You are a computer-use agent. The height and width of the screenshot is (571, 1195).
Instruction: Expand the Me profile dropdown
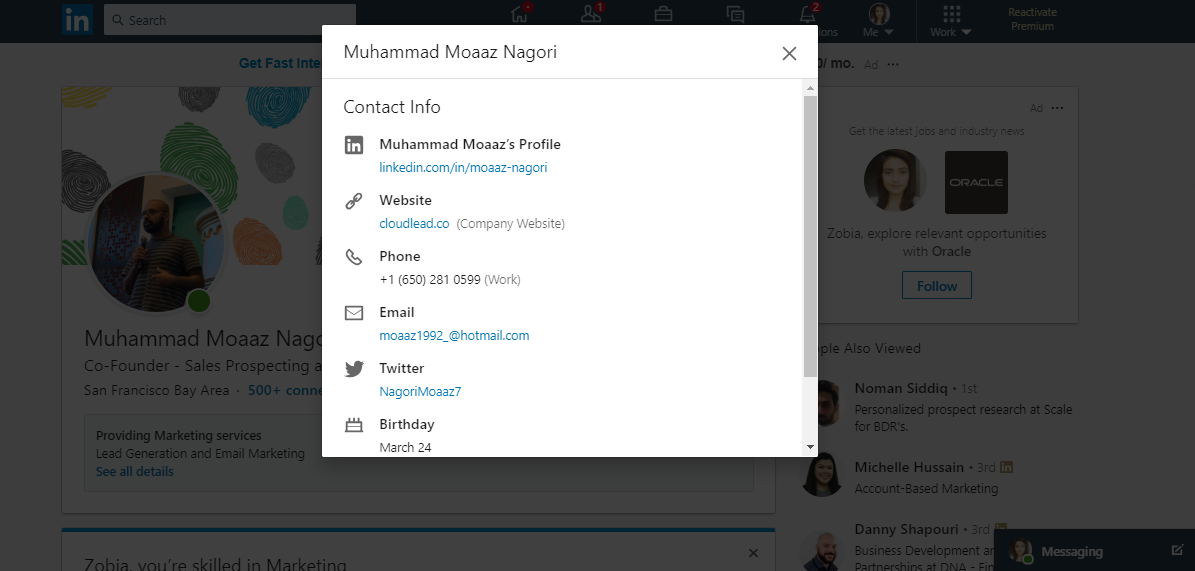[x=879, y=21]
